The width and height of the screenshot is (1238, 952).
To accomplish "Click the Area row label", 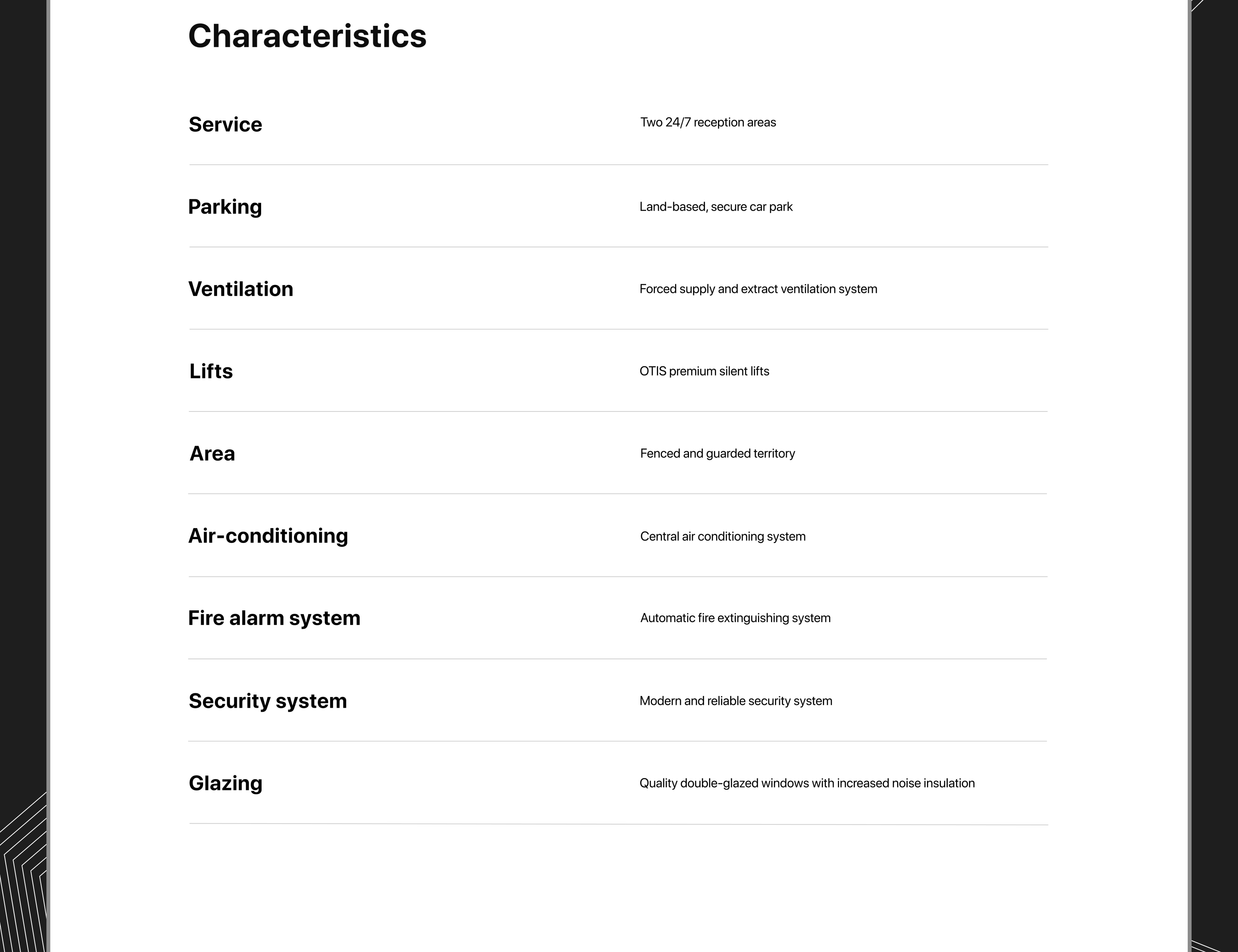I will point(212,453).
